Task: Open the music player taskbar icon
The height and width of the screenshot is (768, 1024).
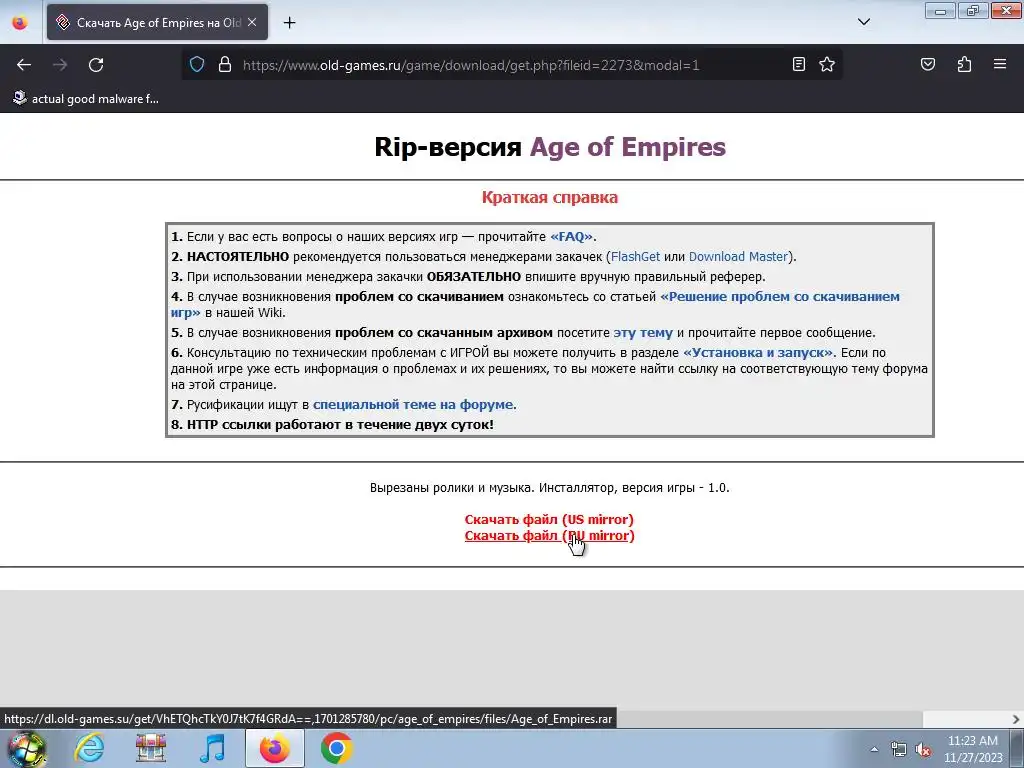Action: pos(212,748)
